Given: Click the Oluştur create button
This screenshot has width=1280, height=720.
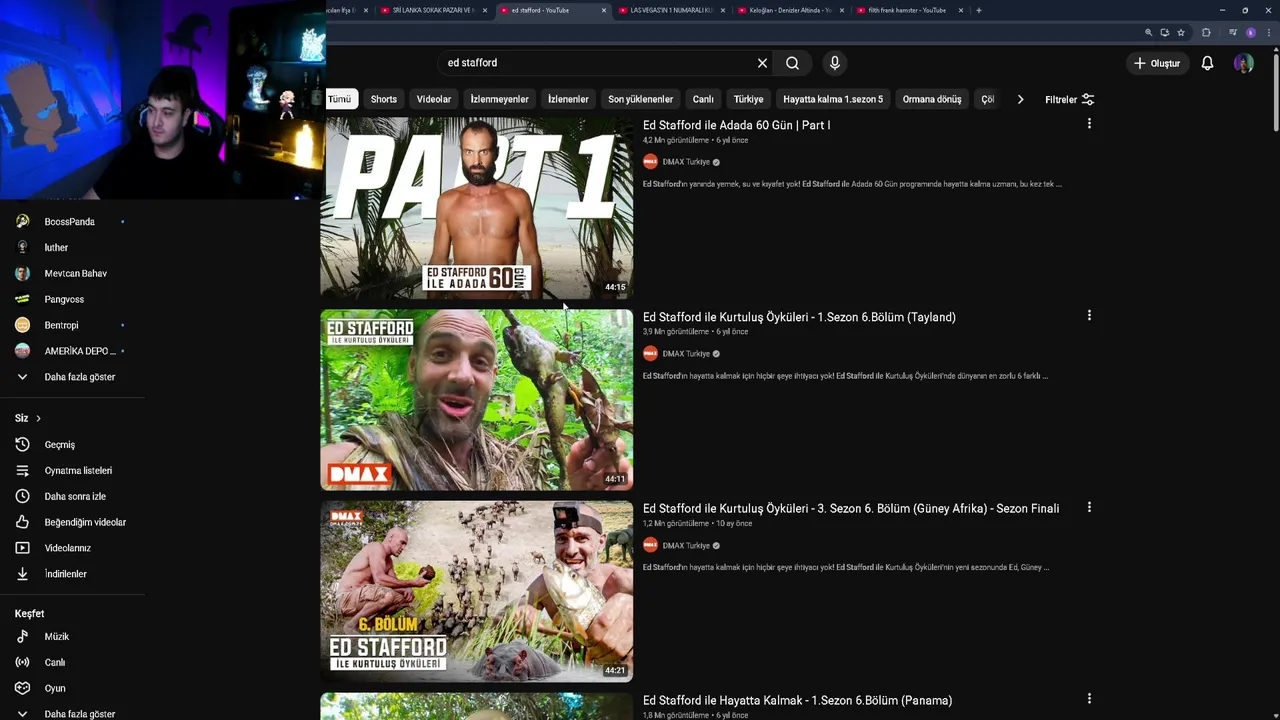Looking at the screenshot, I should 1156,63.
